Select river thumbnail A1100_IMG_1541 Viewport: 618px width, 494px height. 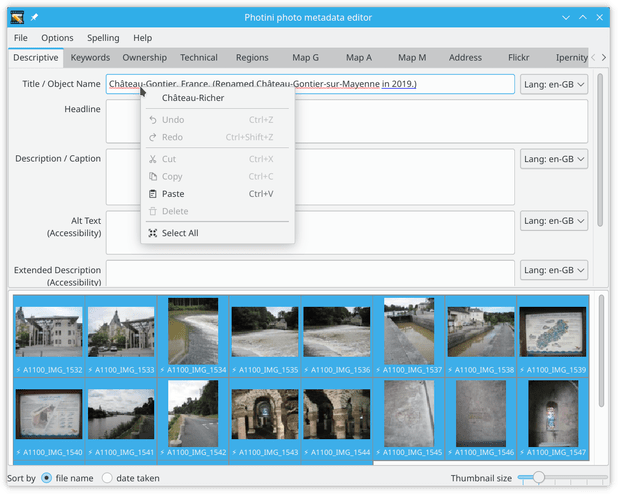pos(121,419)
